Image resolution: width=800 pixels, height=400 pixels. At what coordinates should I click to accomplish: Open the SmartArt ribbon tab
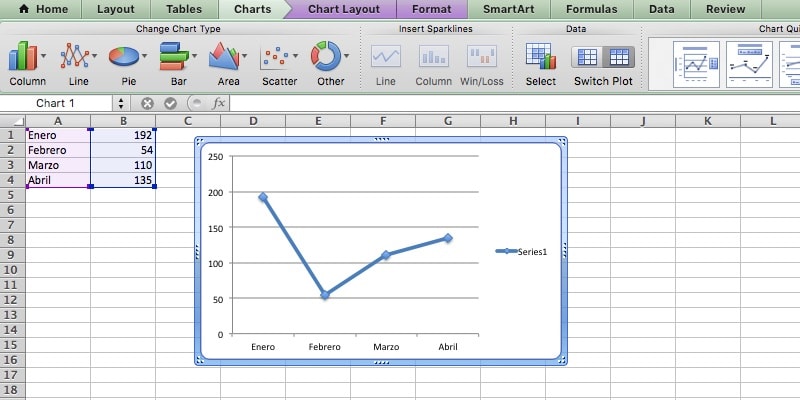click(x=507, y=9)
